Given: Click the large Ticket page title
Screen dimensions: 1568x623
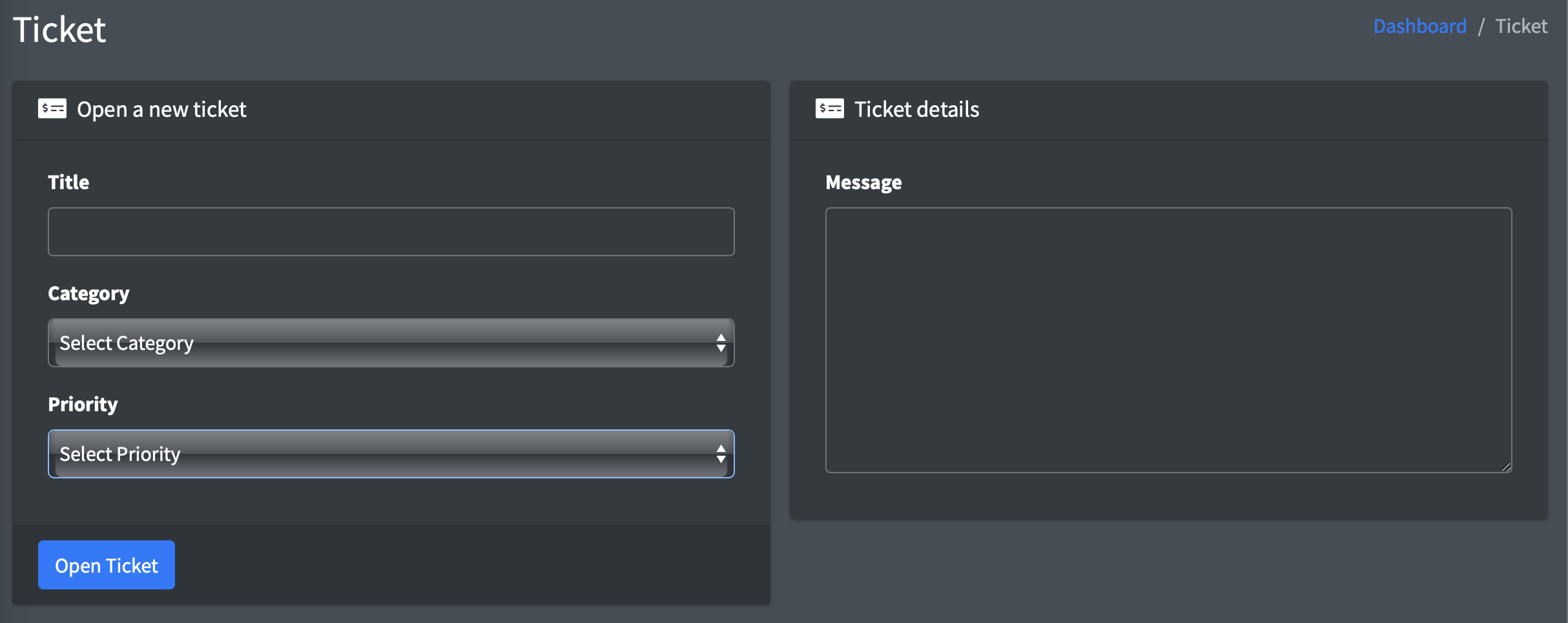Looking at the screenshot, I should coord(59,30).
